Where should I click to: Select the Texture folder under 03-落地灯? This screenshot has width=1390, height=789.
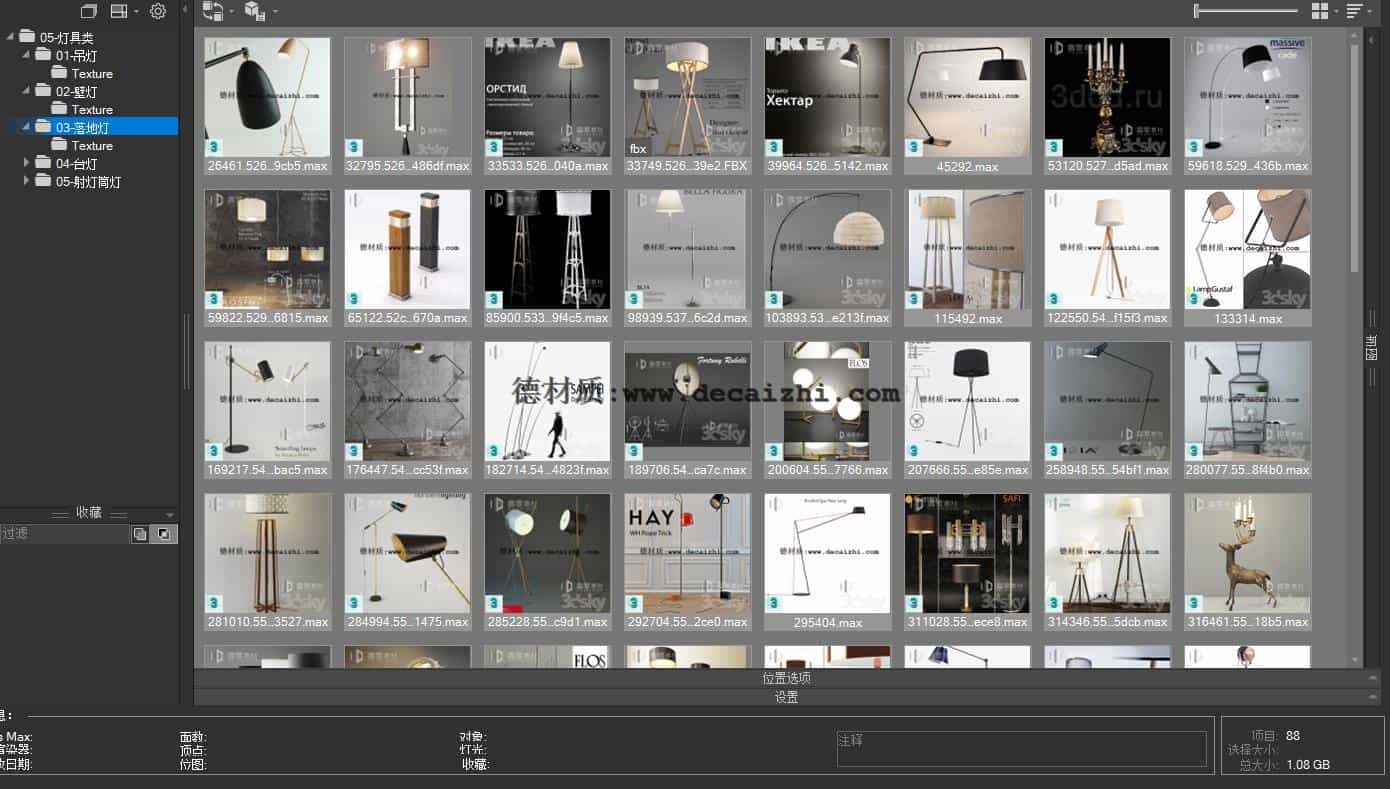92,145
